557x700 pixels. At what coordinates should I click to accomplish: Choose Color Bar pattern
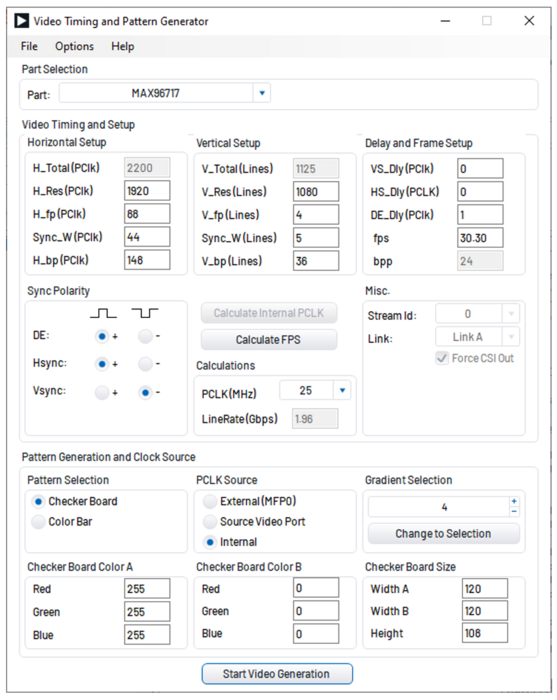pyautogui.click(x=38, y=521)
